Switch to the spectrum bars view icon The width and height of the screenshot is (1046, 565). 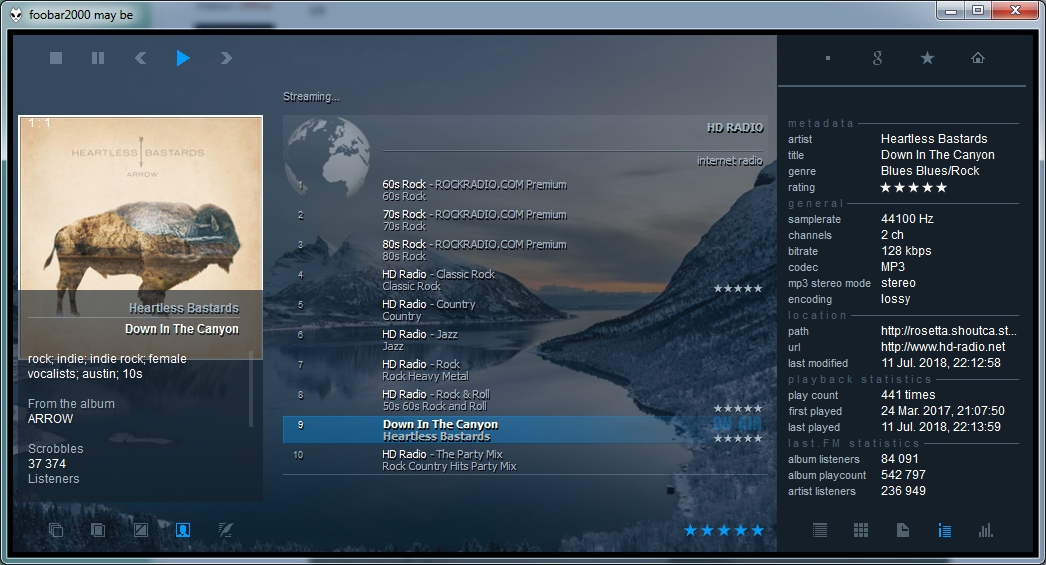[x=985, y=530]
